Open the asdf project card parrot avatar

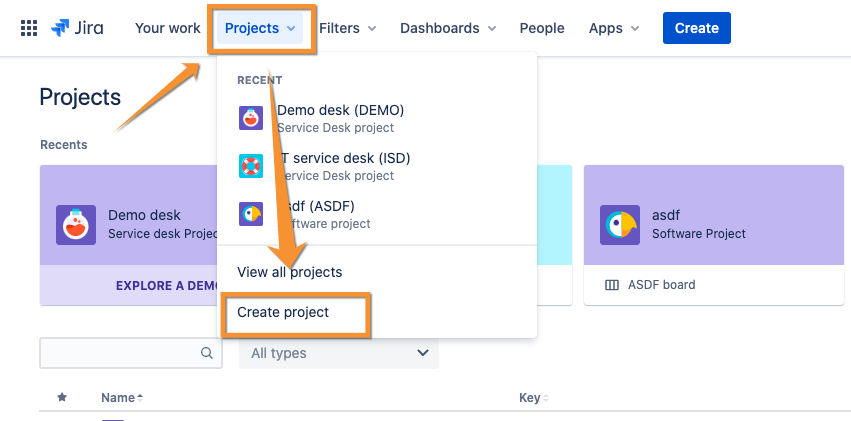point(620,225)
